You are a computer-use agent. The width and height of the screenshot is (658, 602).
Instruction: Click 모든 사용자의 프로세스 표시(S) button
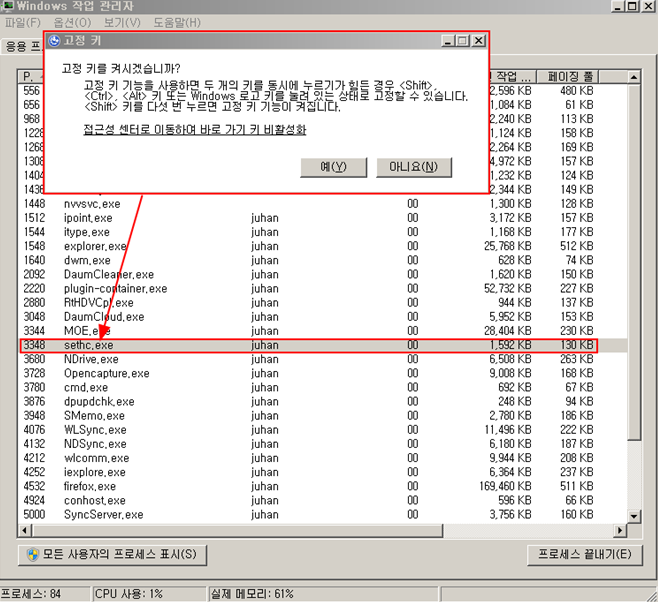(112, 555)
